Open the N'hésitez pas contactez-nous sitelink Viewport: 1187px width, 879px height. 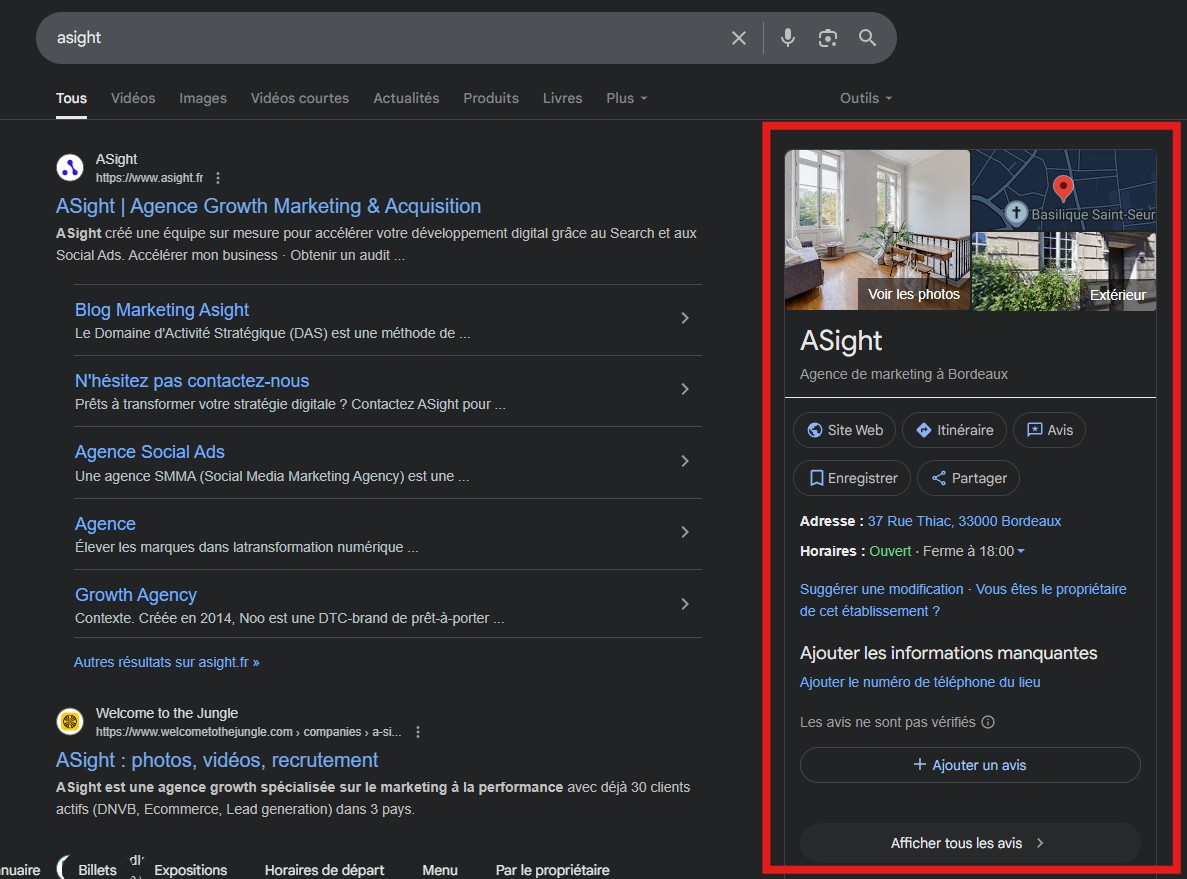[192, 381]
